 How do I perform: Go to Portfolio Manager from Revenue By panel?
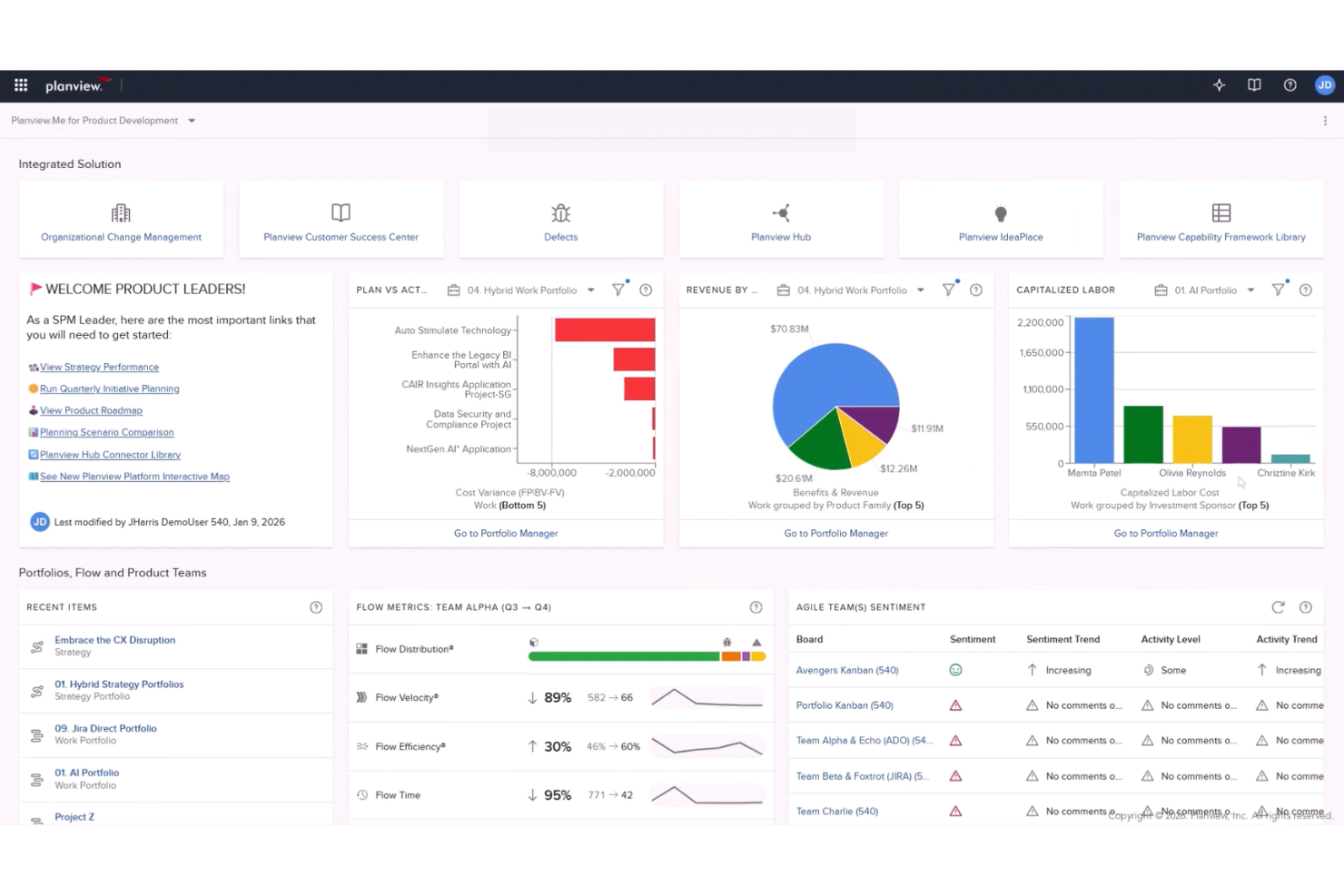click(836, 534)
